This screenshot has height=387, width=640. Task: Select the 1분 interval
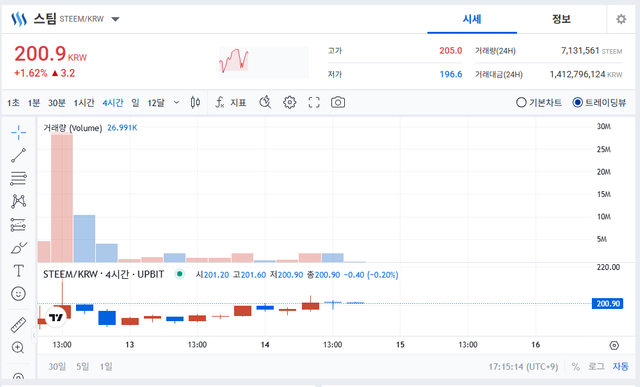[34, 103]
